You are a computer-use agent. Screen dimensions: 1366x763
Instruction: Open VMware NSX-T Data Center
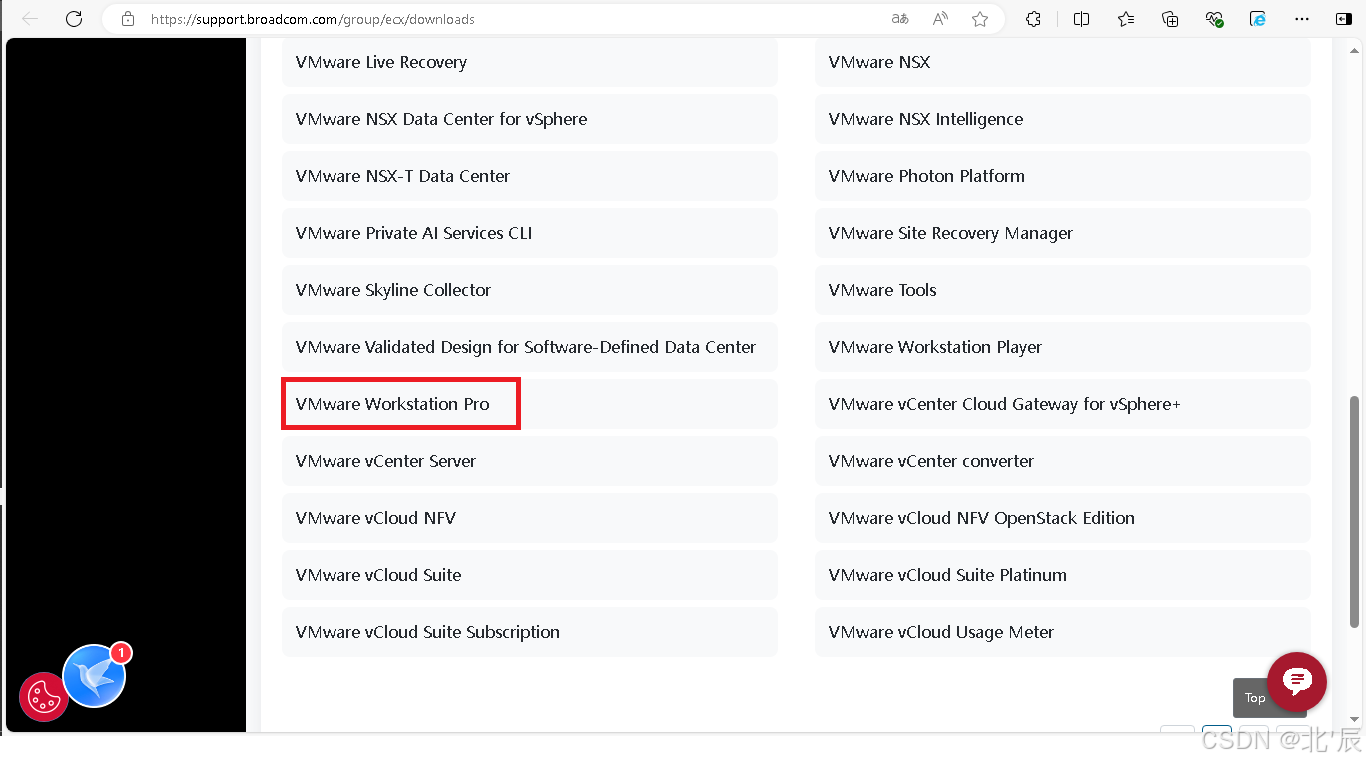click(x=529, y=176)
